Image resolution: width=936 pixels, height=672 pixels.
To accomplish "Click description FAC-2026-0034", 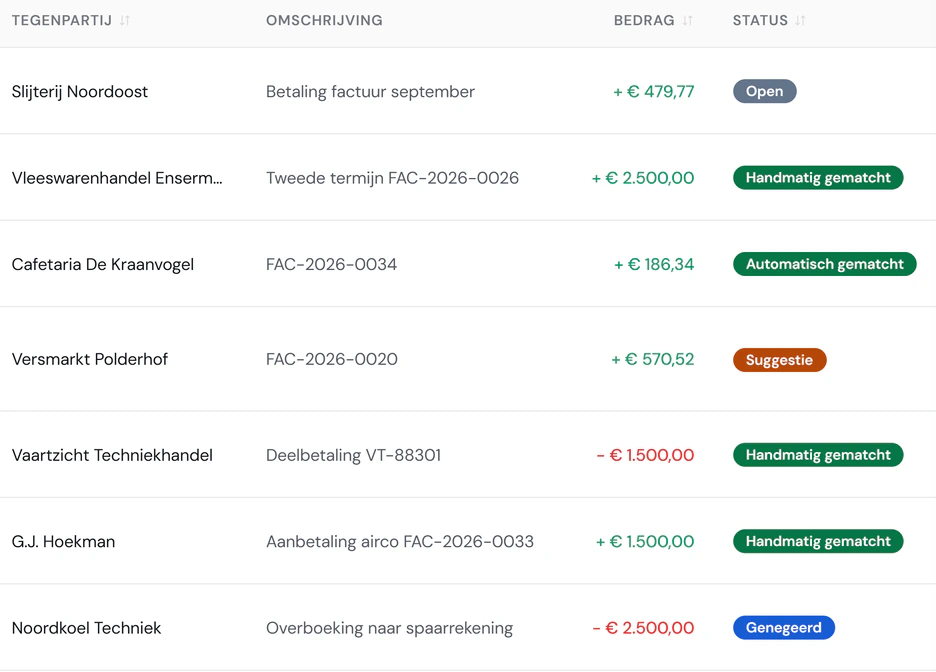I will [x=331, y=264].
